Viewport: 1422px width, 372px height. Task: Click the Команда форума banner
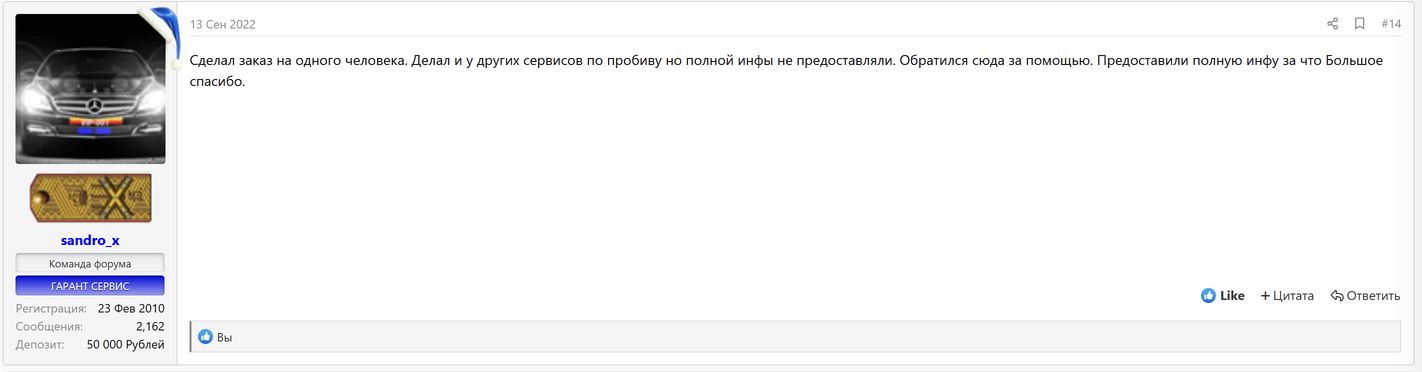tap(90, 264)
